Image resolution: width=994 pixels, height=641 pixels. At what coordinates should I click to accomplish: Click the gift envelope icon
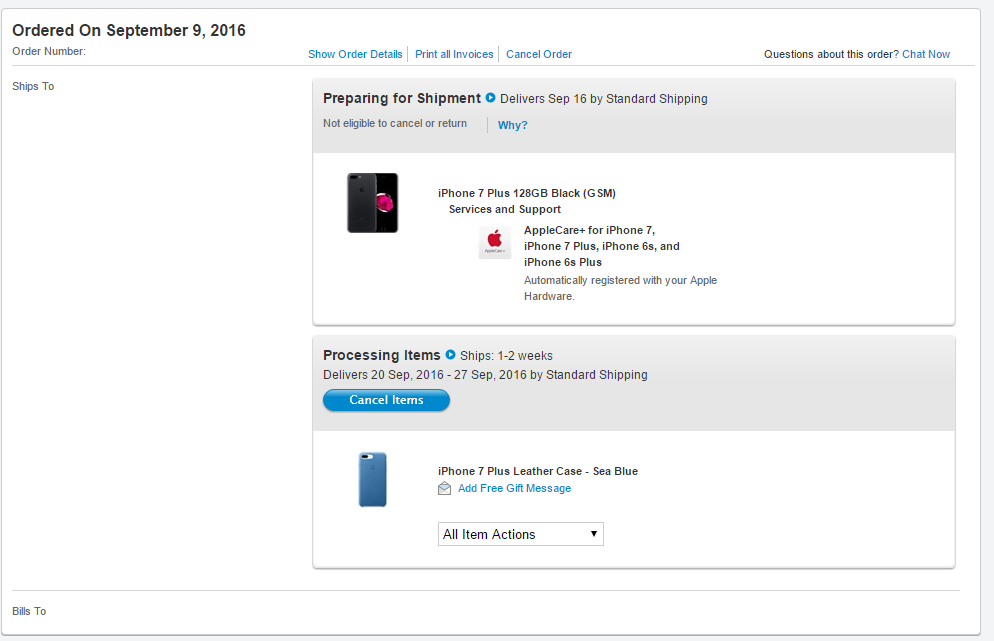(444, 488)
